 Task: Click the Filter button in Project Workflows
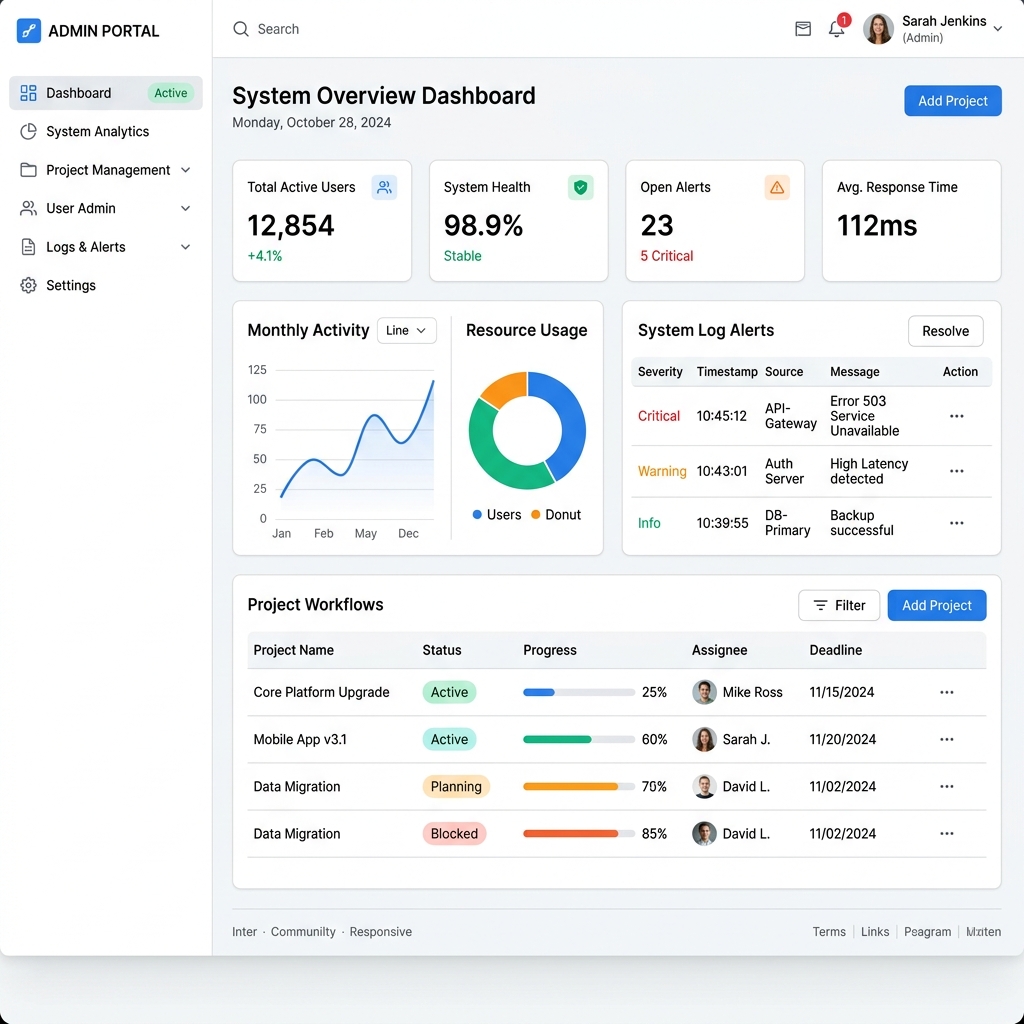(x=839, y=605)
